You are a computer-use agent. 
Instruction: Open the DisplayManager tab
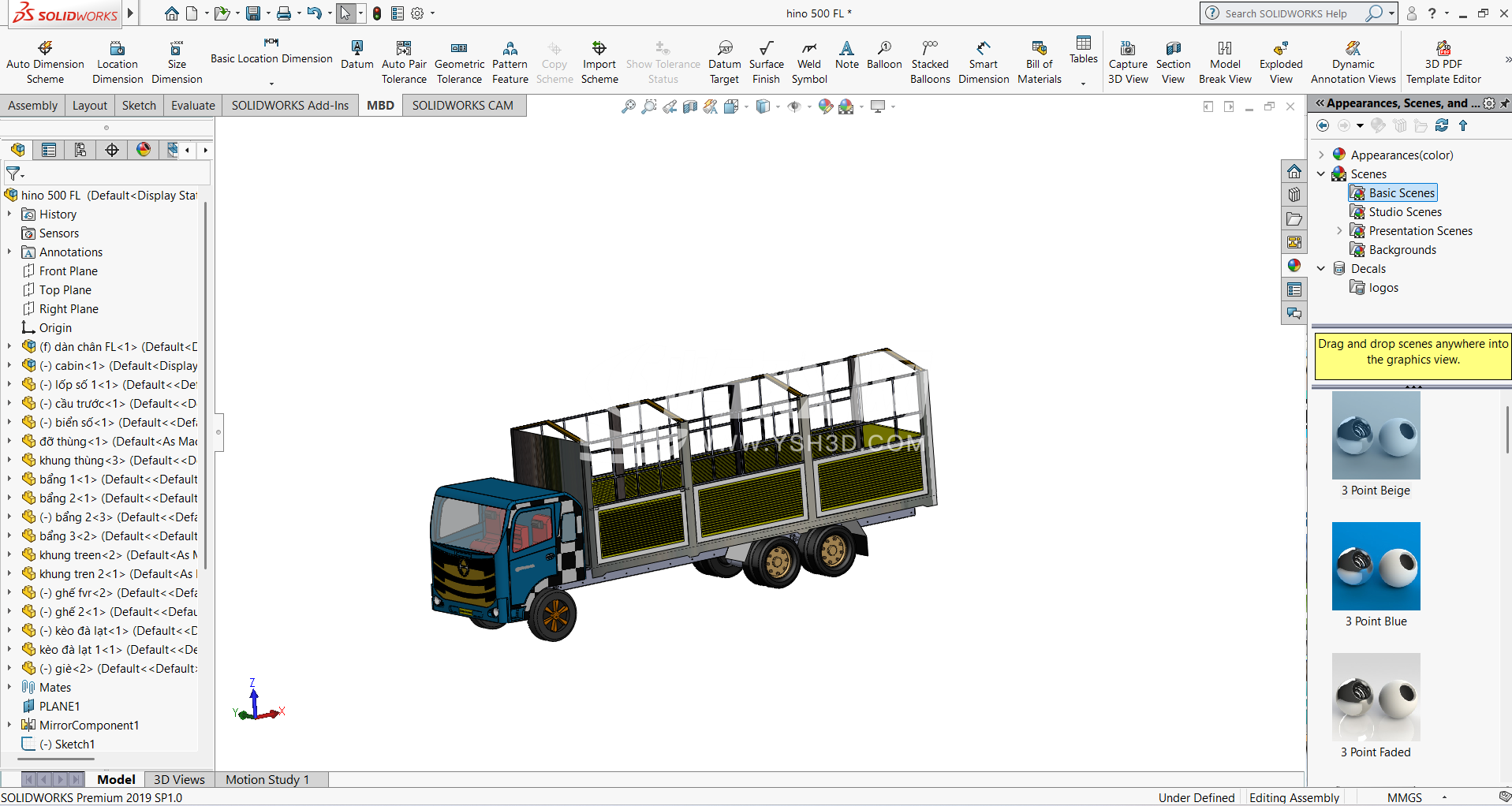click(144, 150)
